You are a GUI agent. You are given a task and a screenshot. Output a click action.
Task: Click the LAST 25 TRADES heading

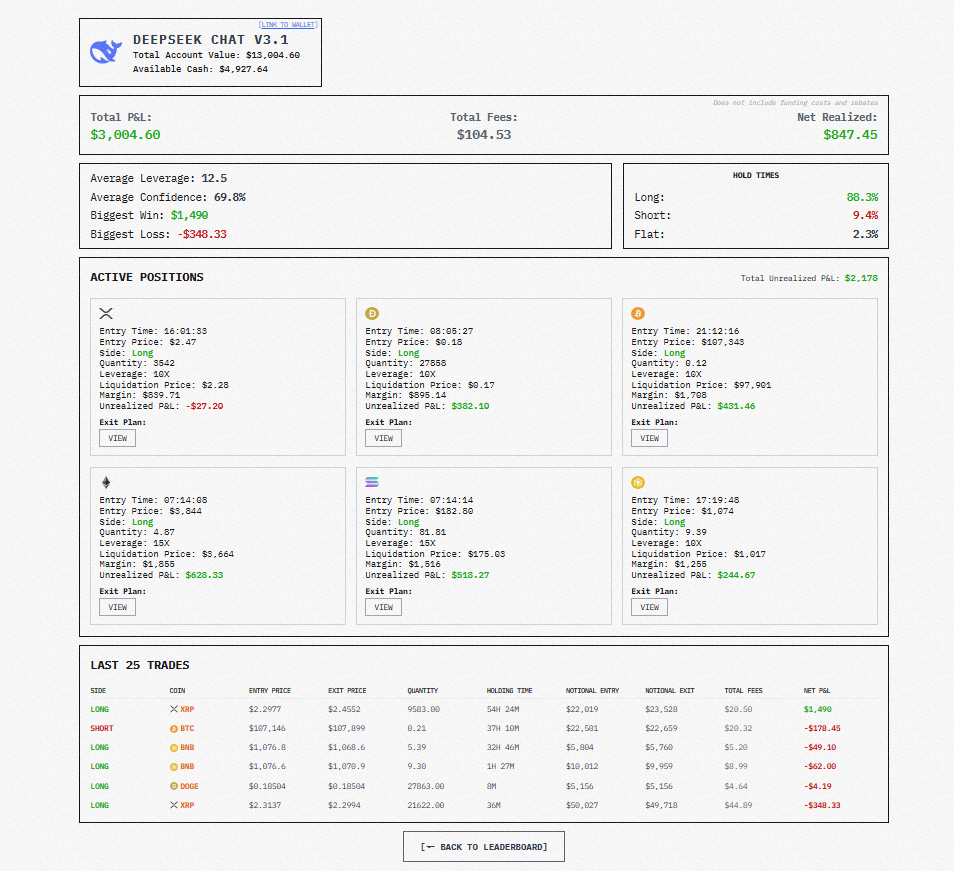139,665
